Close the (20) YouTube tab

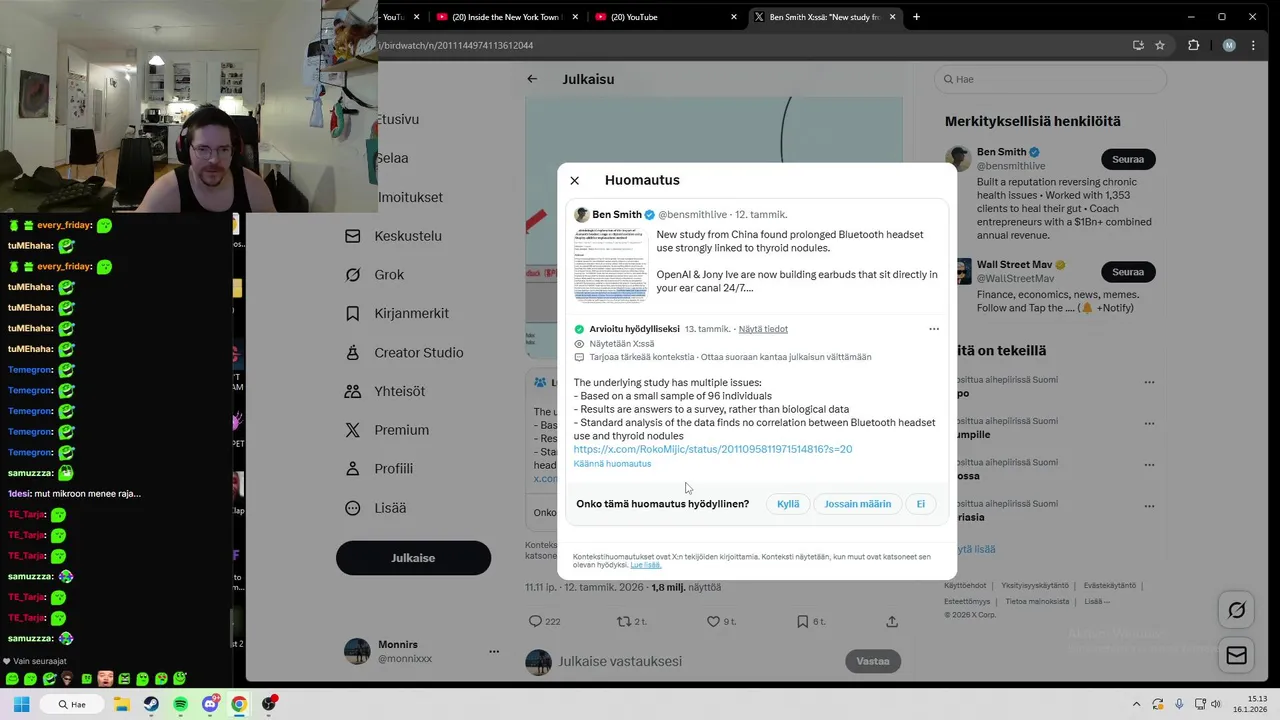734,17
